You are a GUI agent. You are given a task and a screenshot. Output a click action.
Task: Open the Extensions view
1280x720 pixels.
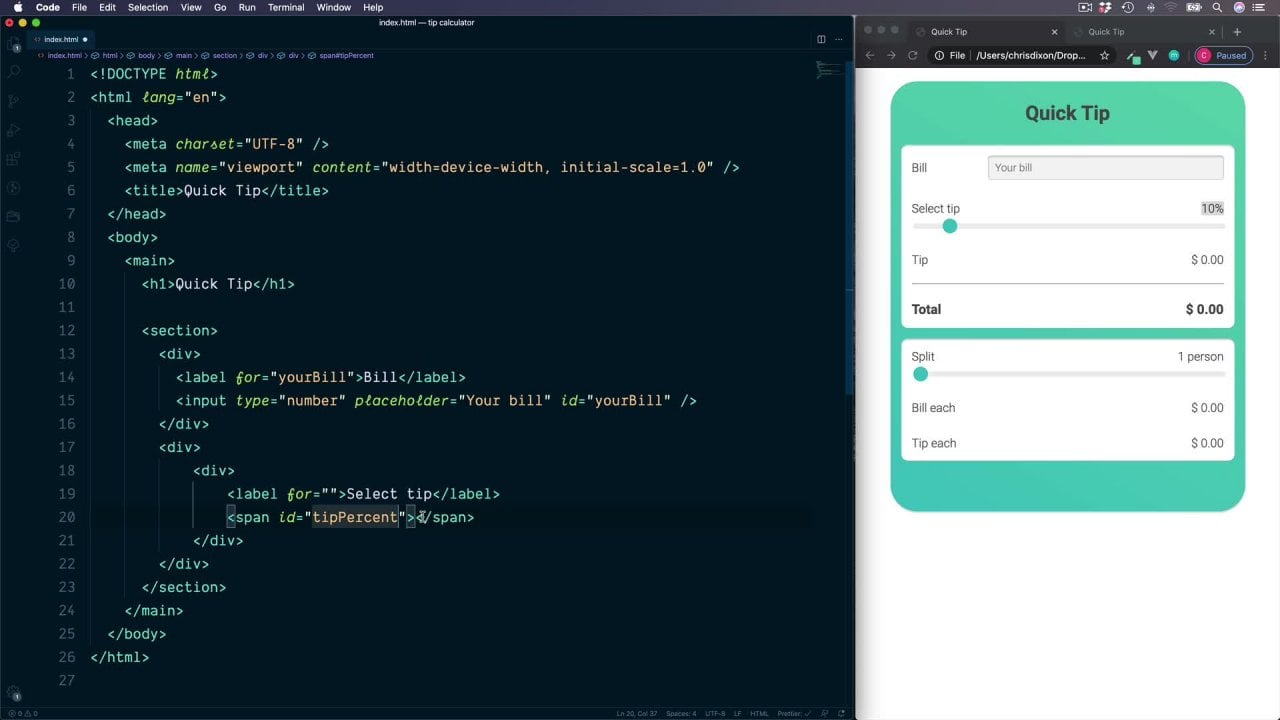point(13,159)
